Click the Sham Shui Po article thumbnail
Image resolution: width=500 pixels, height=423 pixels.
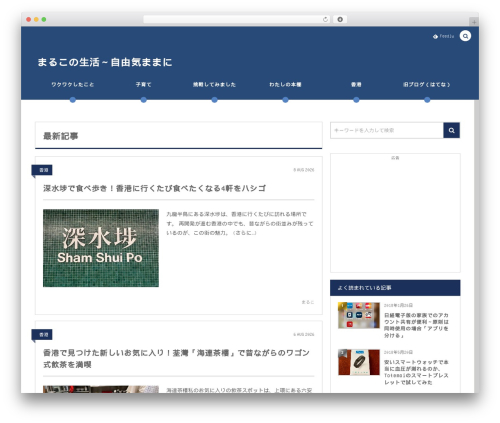(x=101, y=248)
